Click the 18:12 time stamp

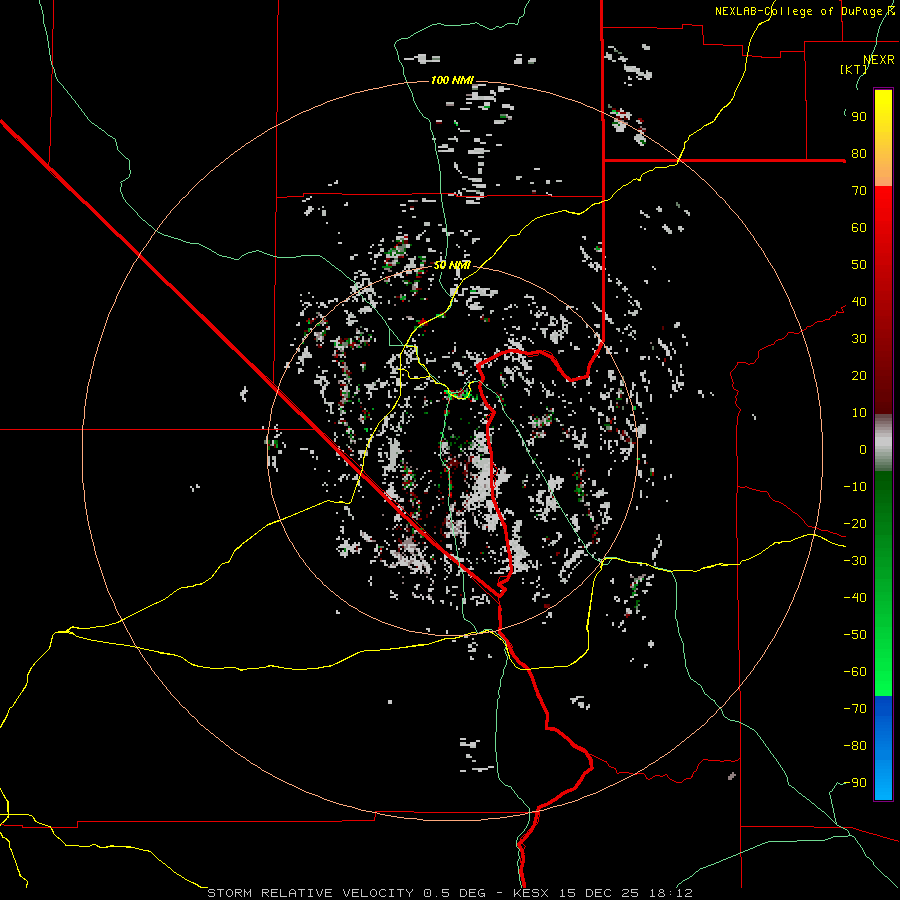pyautogui.click(x=670, y=893)
